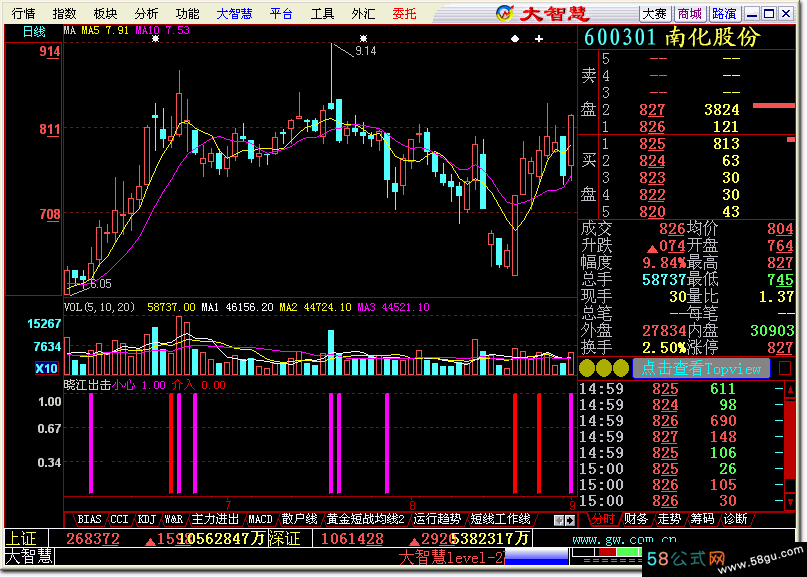Click the 大智慧 status bar label
The width and height of the screenshot is (807, 577).
click(29, 556)
